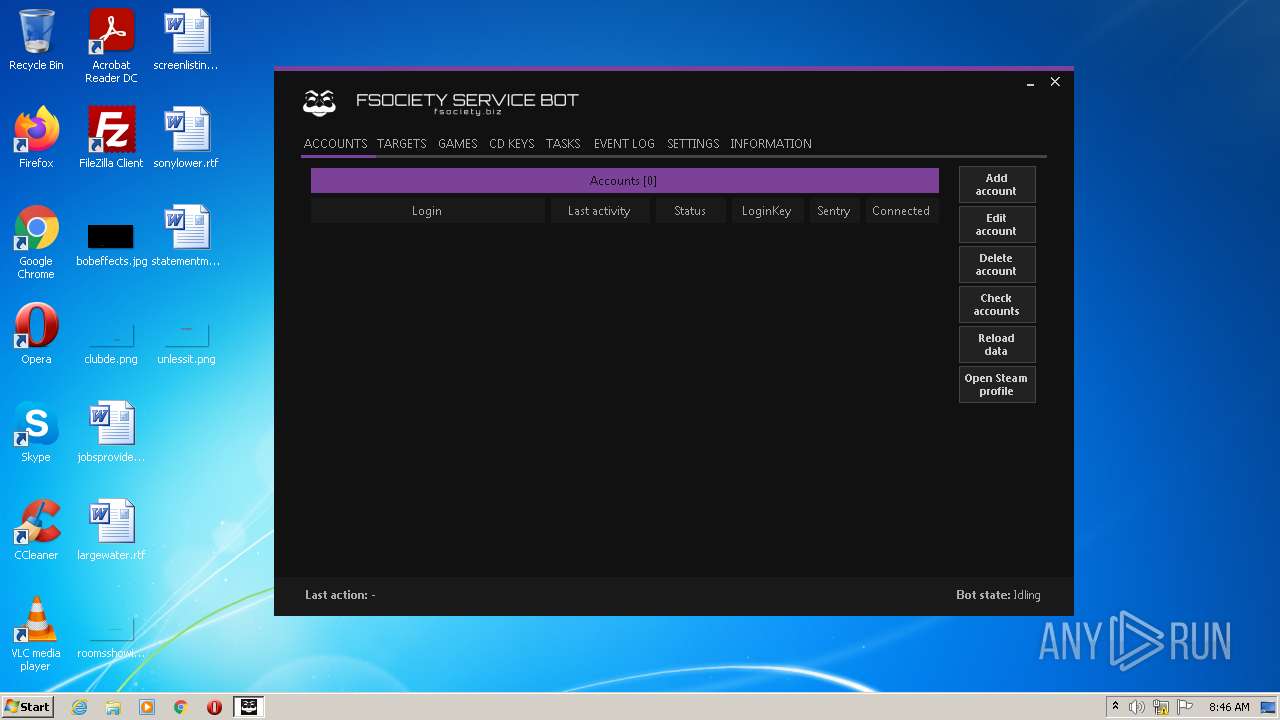The width and height of the screenshot is (1280, 720).
Task: Open Chrome from the taskbar
Action: tap(181, 707)
